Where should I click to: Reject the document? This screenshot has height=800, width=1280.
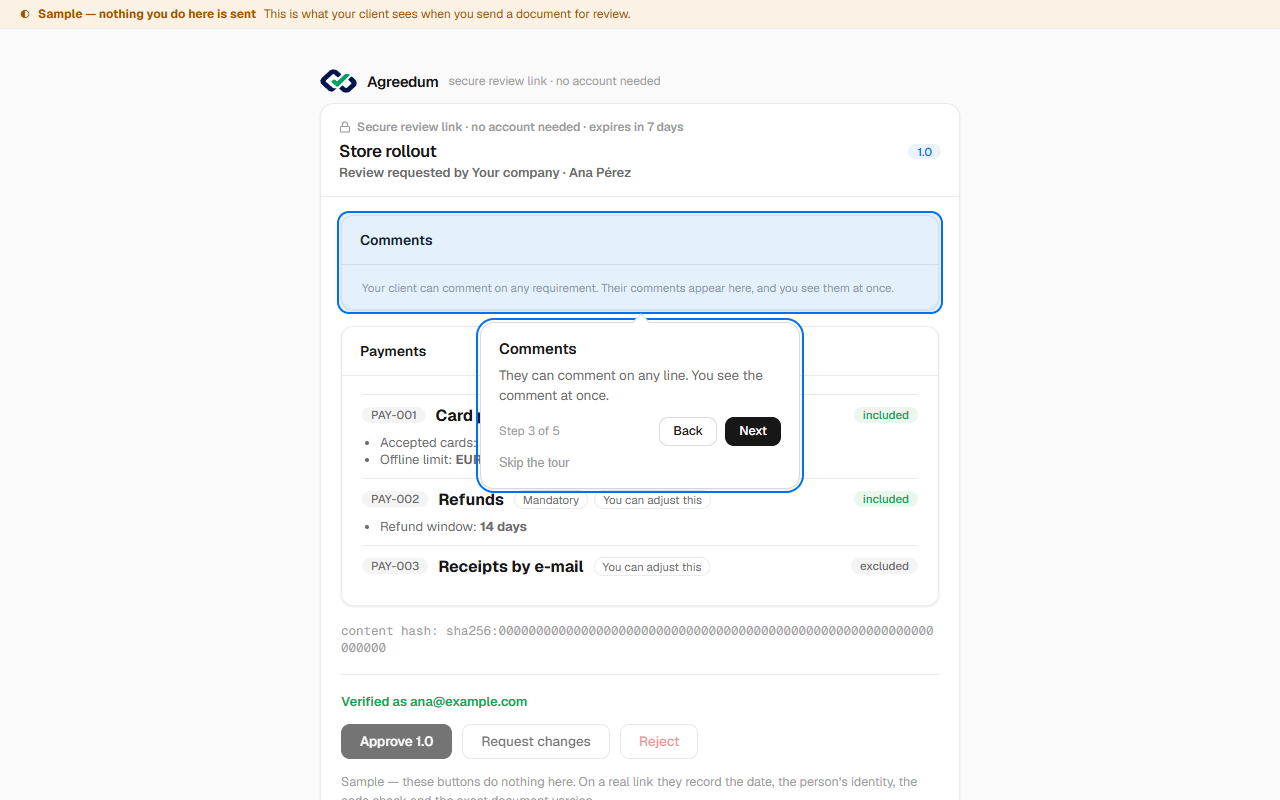pyautogui.click(x=659, y=742)
